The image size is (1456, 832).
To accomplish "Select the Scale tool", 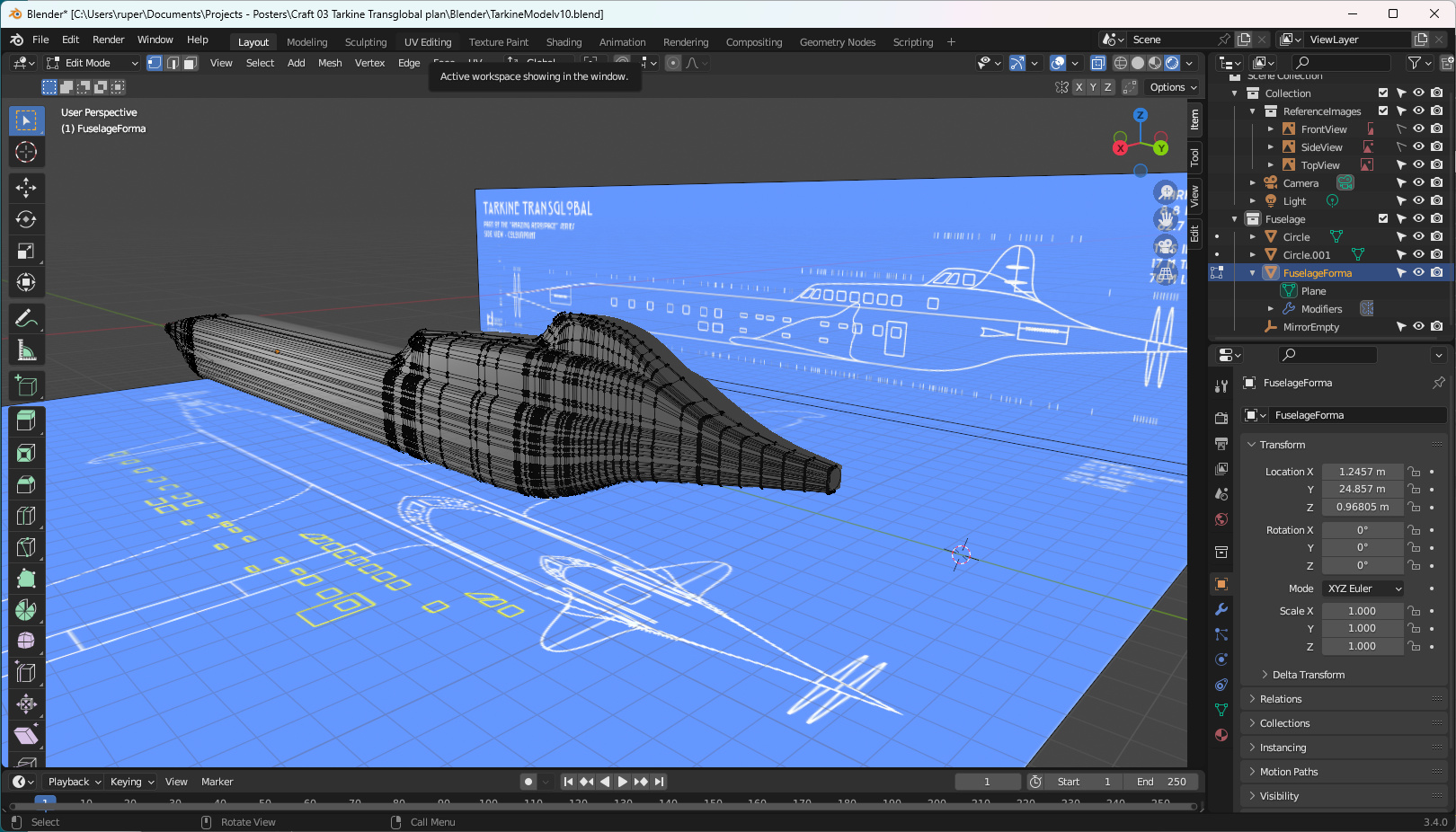I will click(x=26, y=251).
